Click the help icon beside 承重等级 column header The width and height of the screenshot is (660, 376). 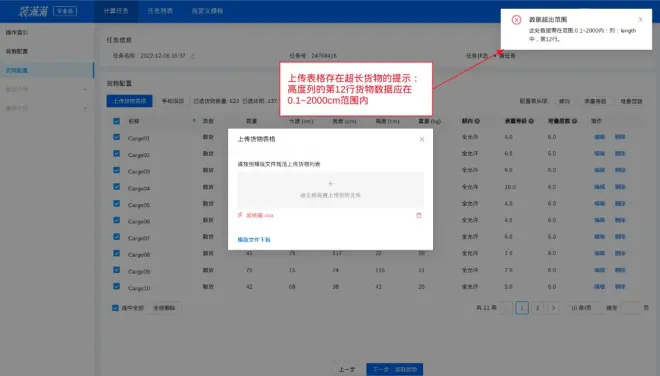tap(531, 121)
